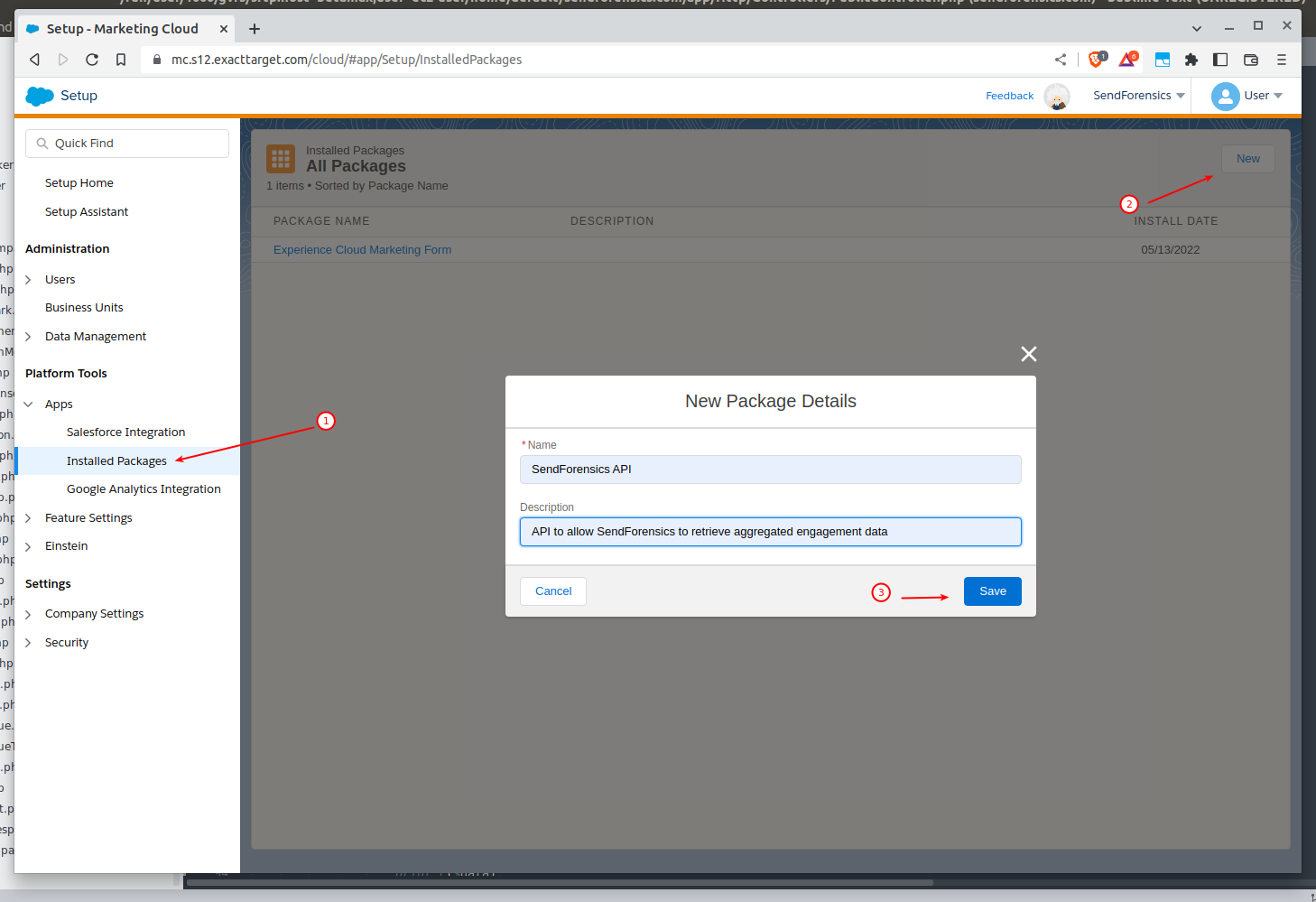This screenshot has width=1316, height=902.
Task: Click the 05/13/2022 install date cell
Action: [x=1171, y=250]
